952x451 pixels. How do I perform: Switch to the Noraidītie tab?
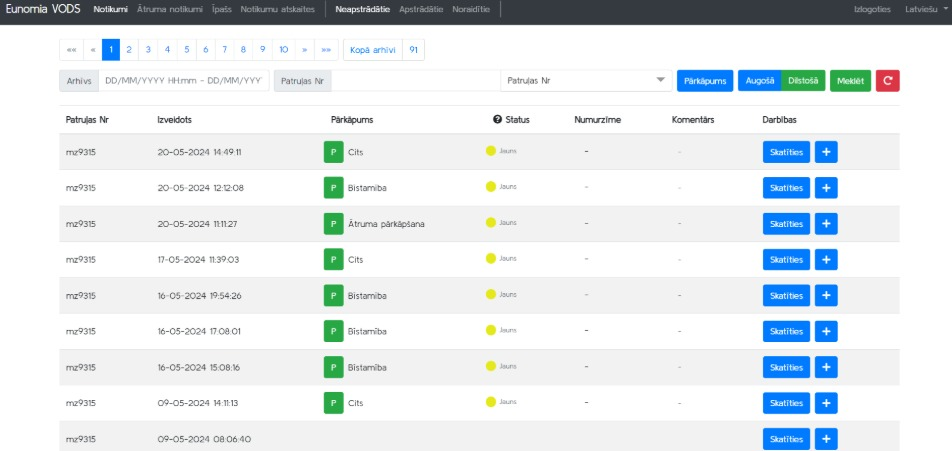pyautogui.click(x=471, y=10)
